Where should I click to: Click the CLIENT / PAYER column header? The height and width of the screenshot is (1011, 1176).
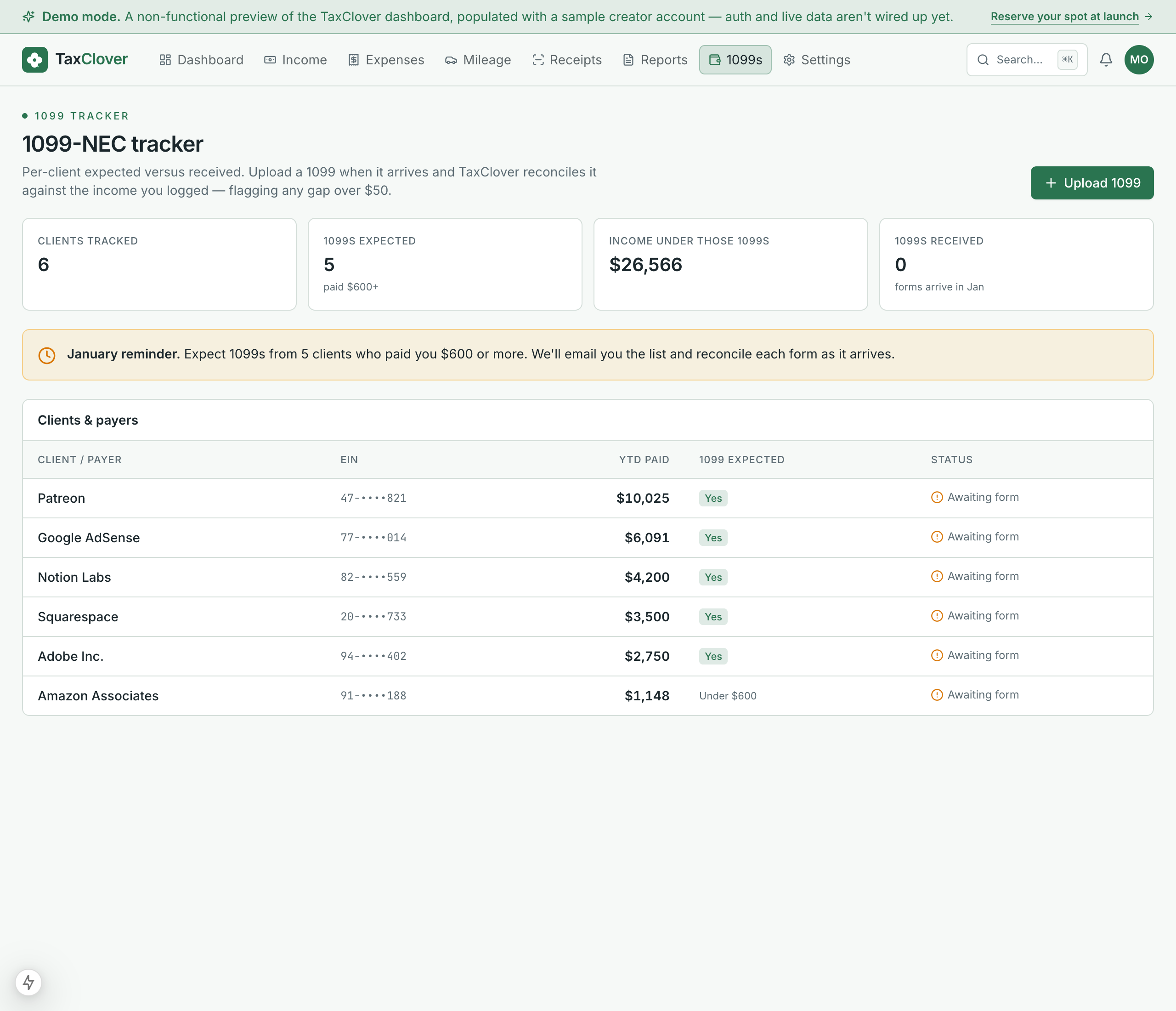pos(79,460)
